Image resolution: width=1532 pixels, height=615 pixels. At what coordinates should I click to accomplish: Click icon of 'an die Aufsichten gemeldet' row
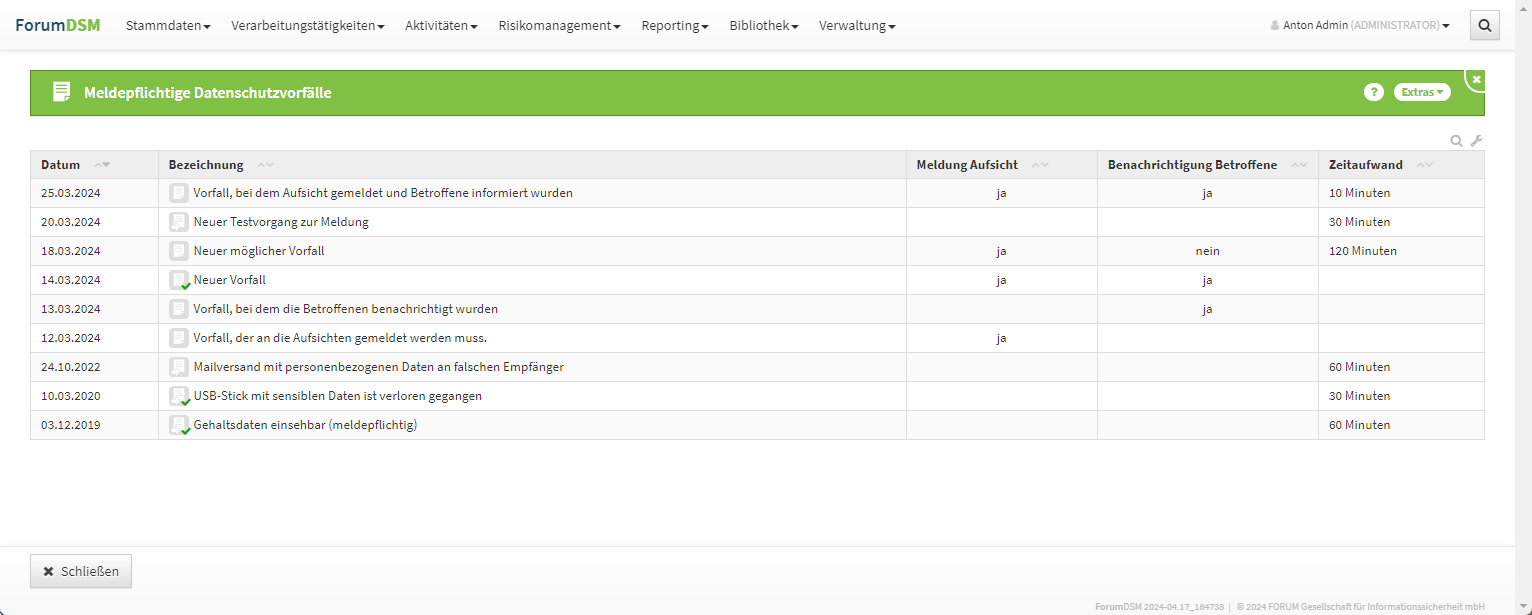click(178, 338)
